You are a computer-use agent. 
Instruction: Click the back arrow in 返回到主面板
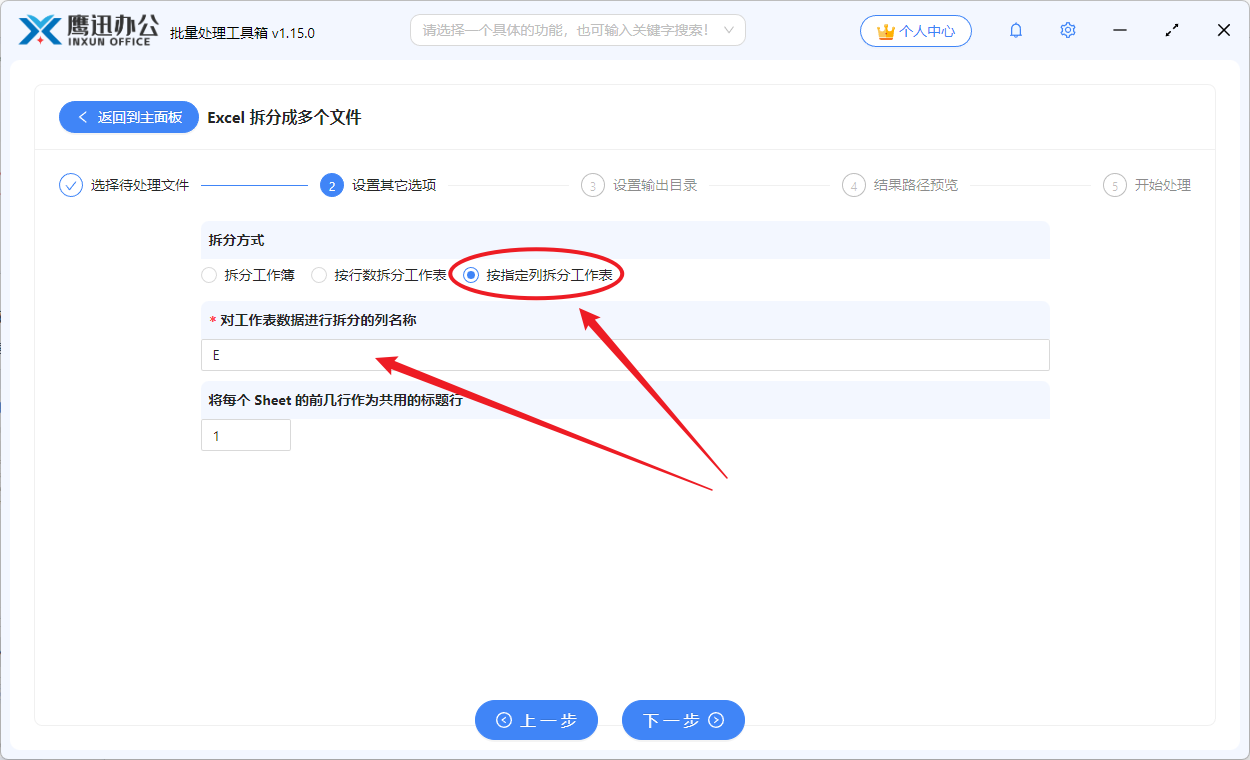click(83, 117)
